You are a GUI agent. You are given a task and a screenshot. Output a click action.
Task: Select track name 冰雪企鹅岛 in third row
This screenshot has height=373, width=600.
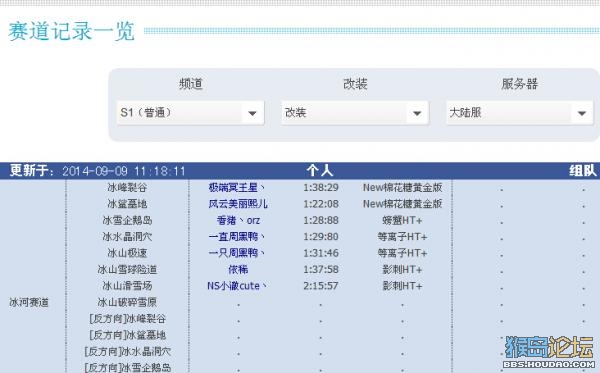click(x=127, y=220)
